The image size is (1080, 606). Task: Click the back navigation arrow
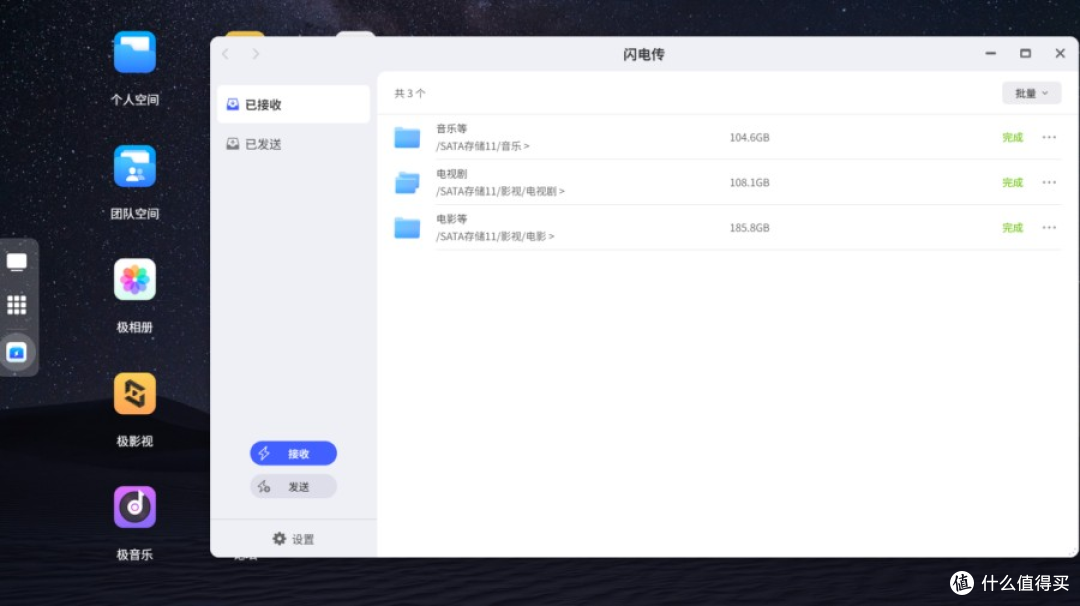pos(225,54)
